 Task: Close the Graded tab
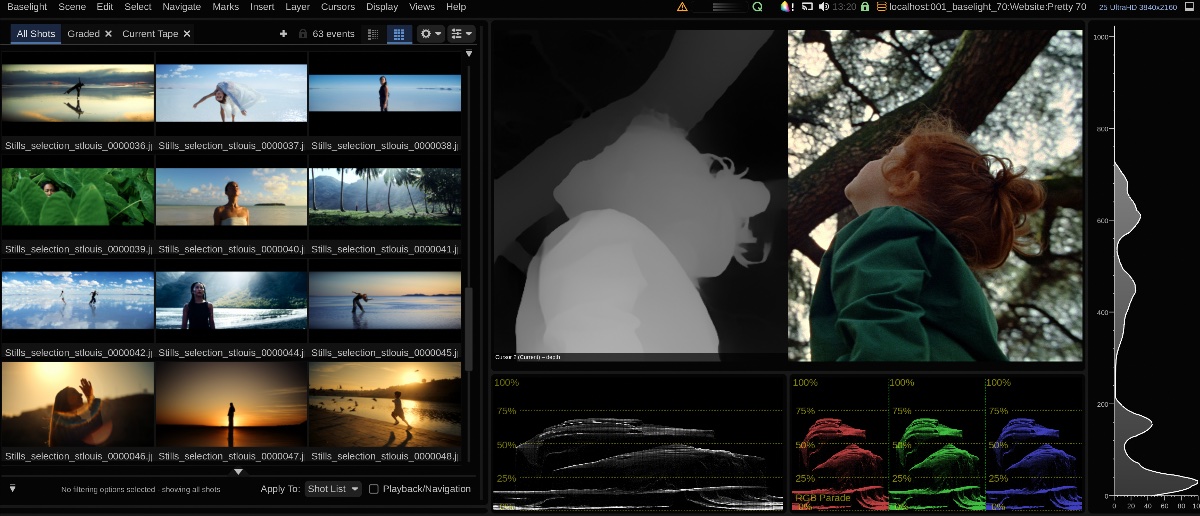click(108, 34)
